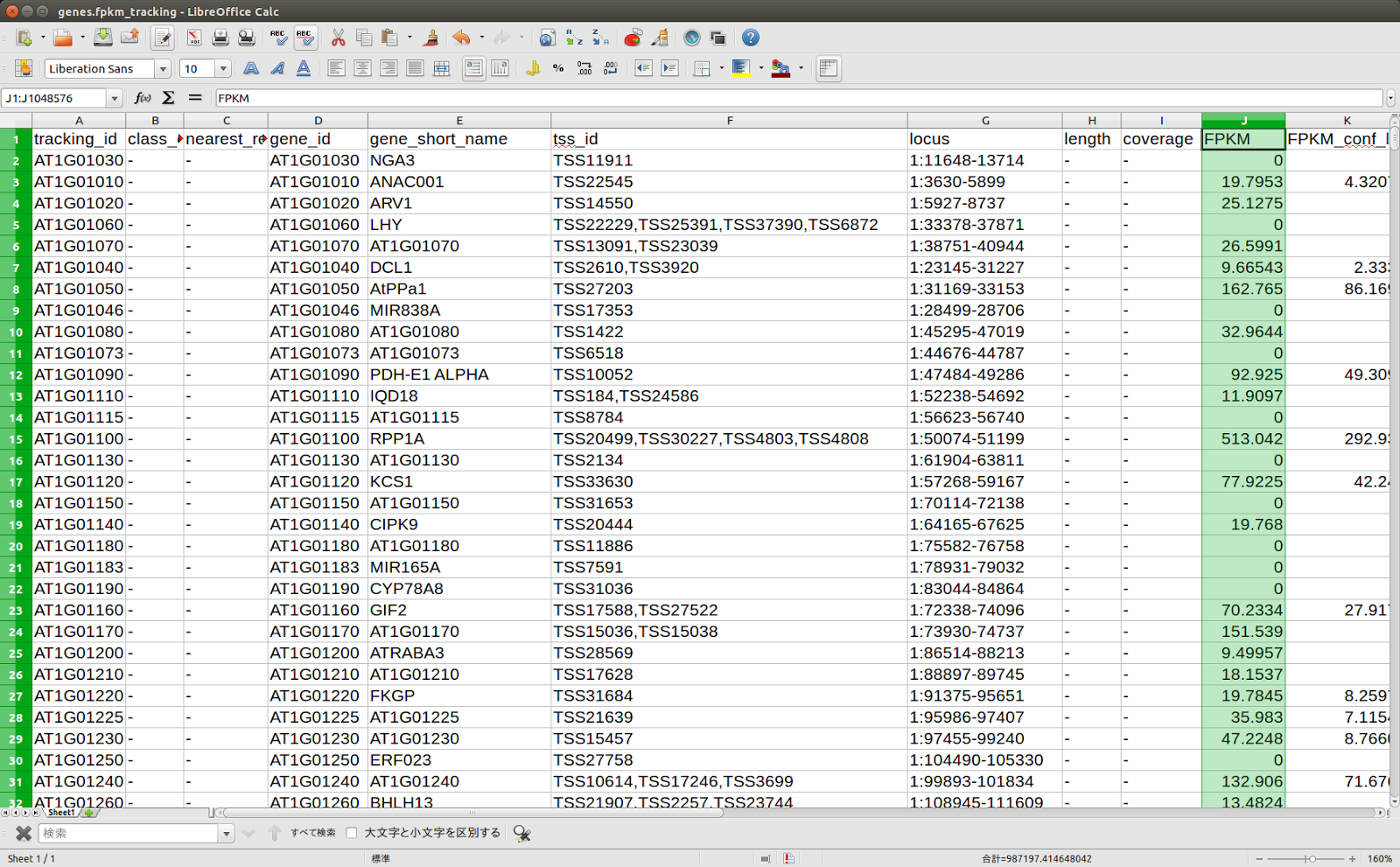Export directly as PDF
The height and width of the screenshot is (867, 1400).
[194, 38]
